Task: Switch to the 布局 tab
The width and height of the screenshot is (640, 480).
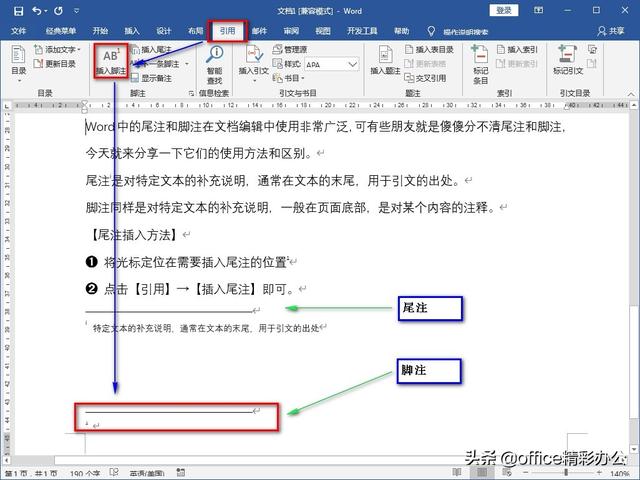Action: pos(196,31)
